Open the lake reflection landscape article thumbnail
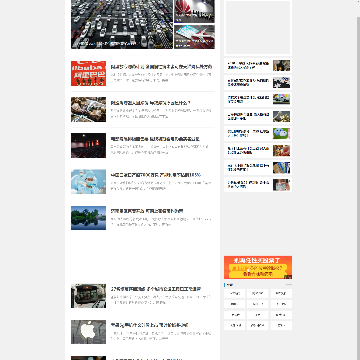This screenshot has height=360, width=360. 88,218
